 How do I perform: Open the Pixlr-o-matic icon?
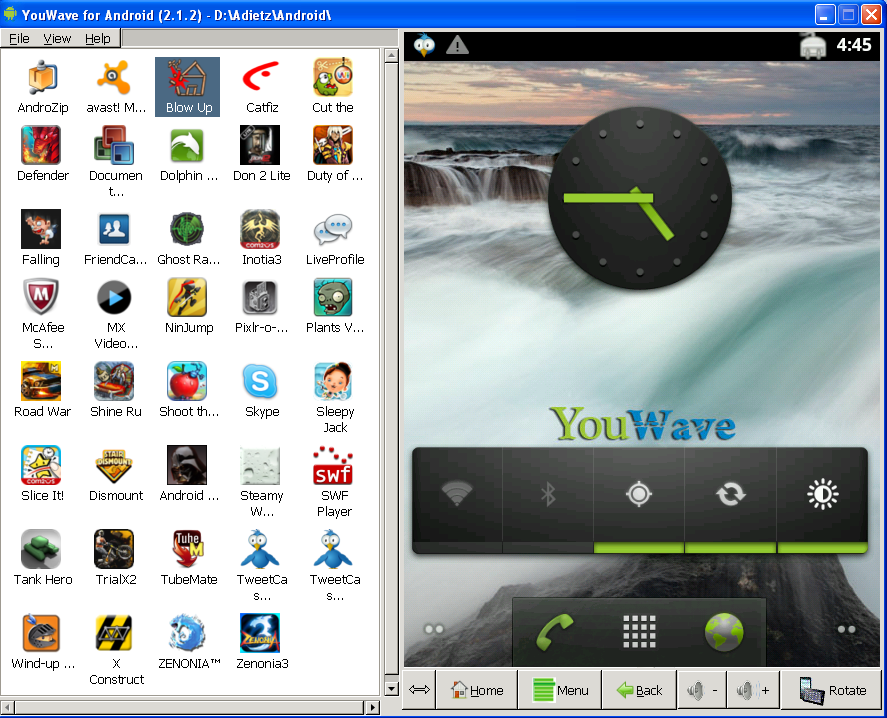[260, 297]
